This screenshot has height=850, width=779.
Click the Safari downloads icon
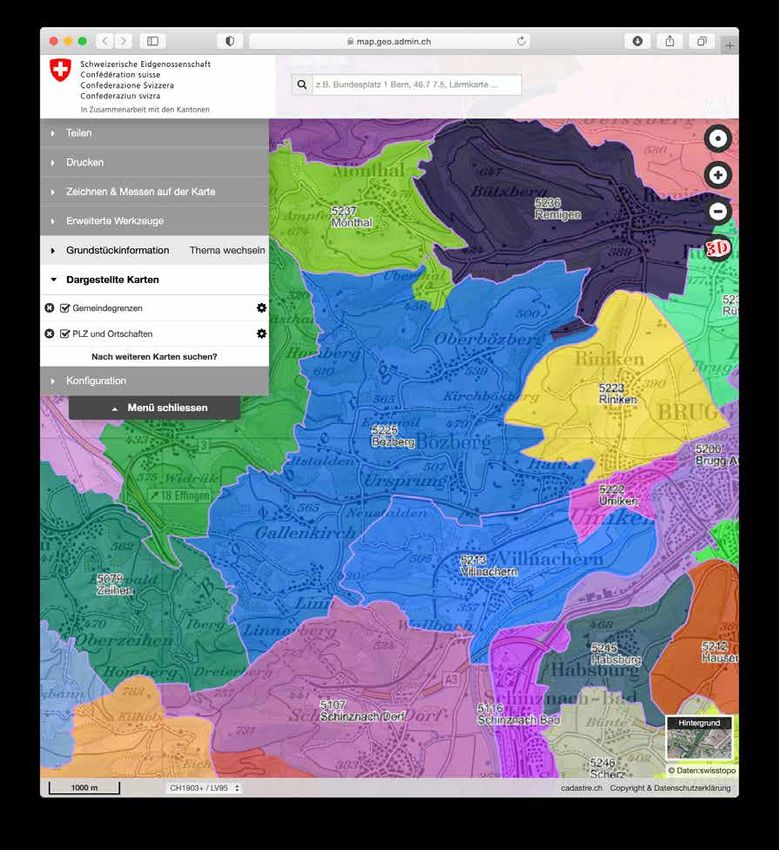(x=637, y=41)
